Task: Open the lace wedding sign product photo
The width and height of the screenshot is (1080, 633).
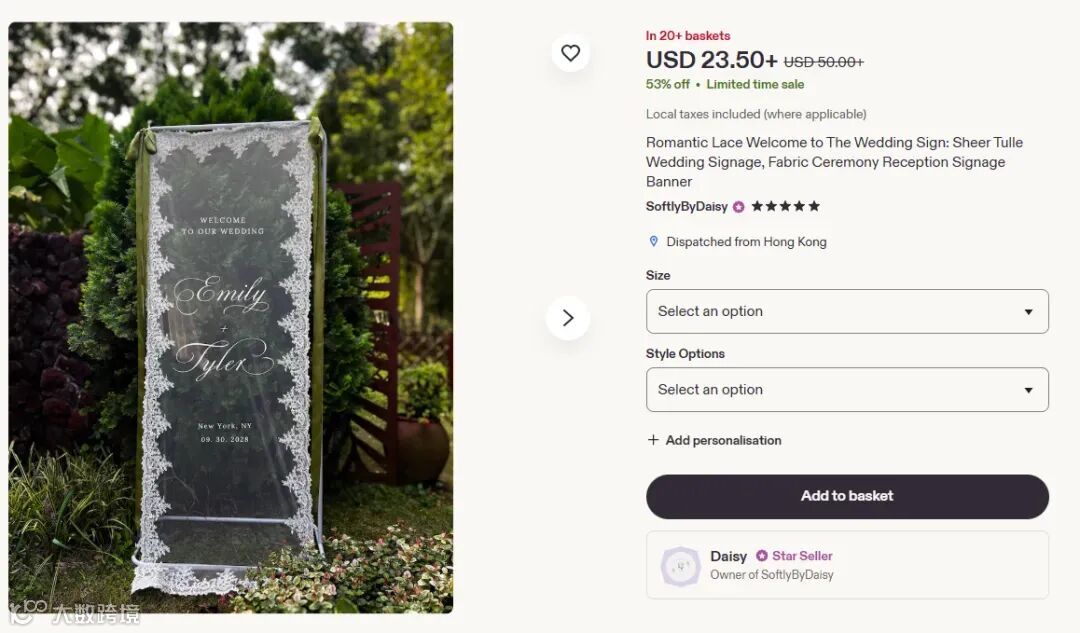Action: 231,318
